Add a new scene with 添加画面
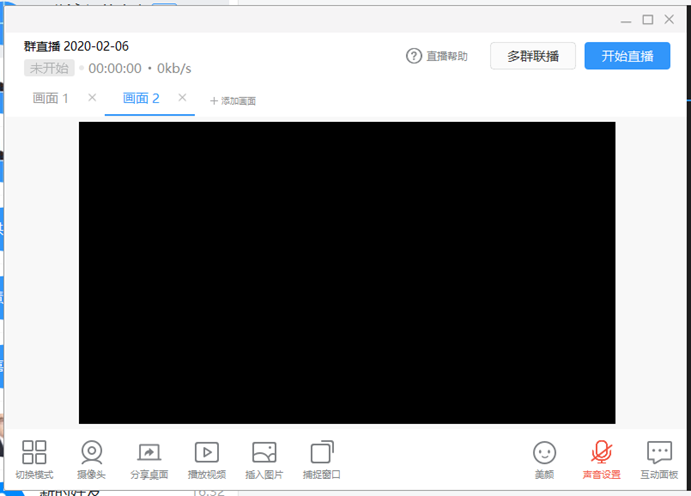691x496 pixels. (233, 101)
